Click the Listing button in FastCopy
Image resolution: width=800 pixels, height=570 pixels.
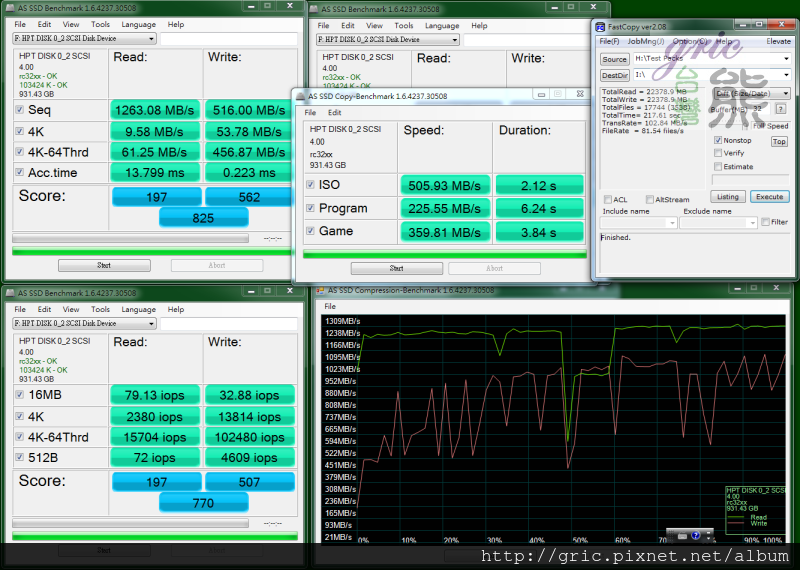click(x=728, y=197)
